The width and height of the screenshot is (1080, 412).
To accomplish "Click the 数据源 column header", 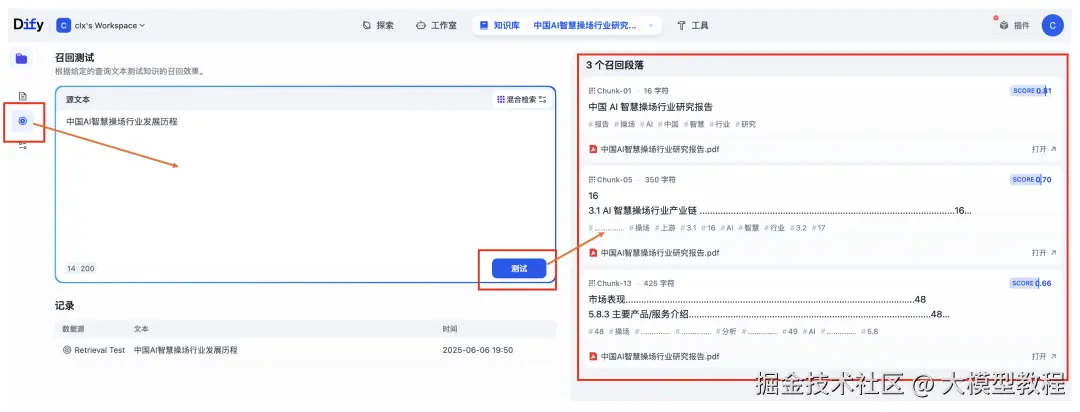I will [73, 329].
